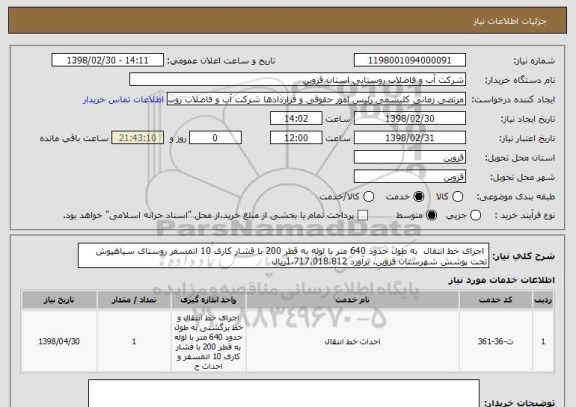Click the buyer organization name field

point(298,80)
